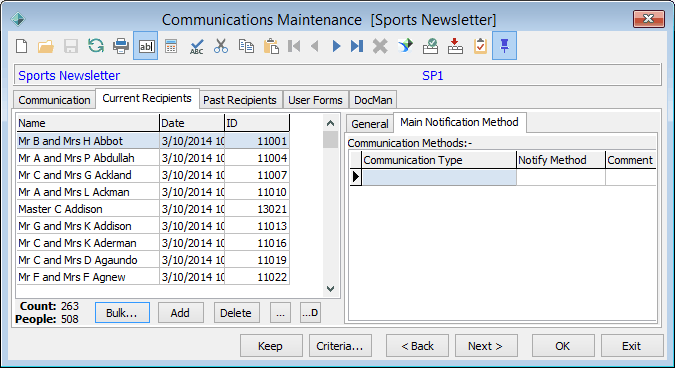Close the Communications Maintenance window
675x368 pixels.
pos(648,19)
